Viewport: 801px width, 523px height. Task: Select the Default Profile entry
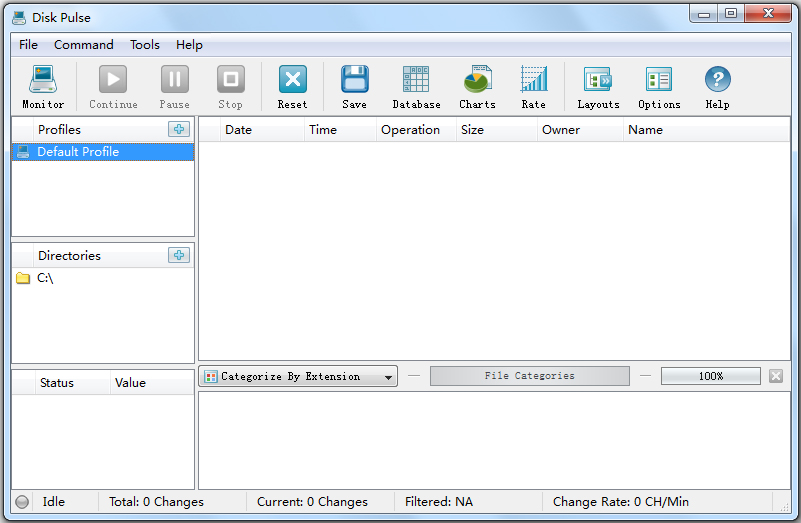tap(103, 152)
